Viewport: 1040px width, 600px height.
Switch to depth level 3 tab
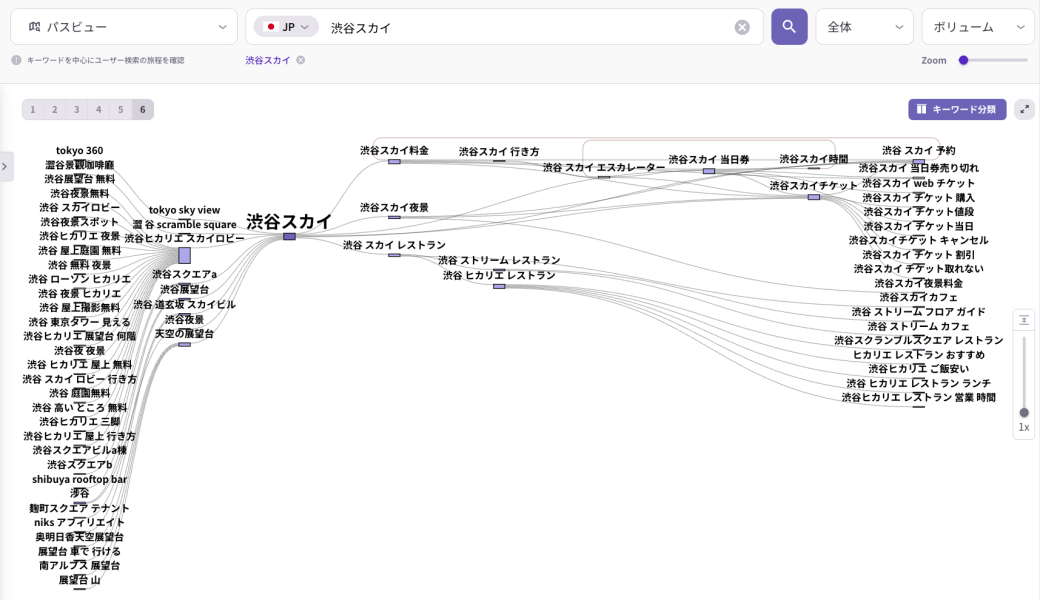point(77,109)
